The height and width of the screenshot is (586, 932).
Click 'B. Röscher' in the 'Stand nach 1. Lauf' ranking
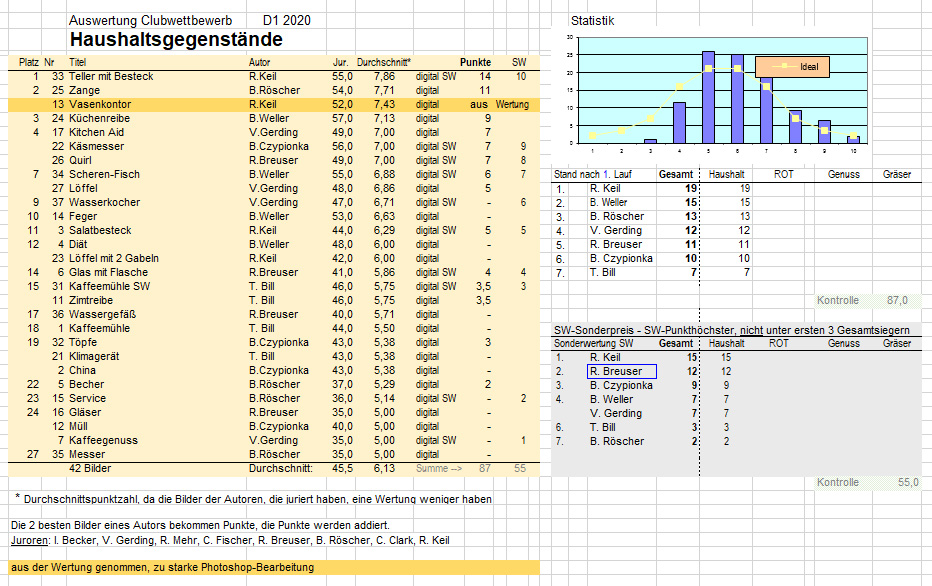pyautogui.click(x=617, y=216)
